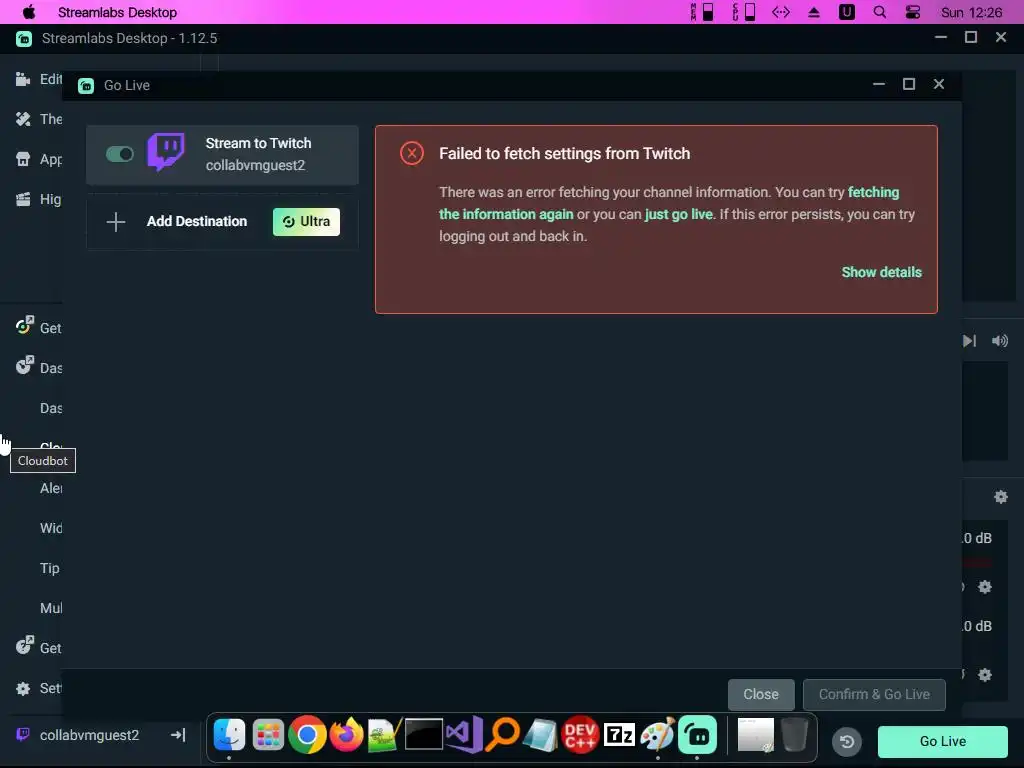The height and width of the screenshot is (768, 1024).
Task: Click the eject icon in the menu bar
Action: (x=814, y=12)
